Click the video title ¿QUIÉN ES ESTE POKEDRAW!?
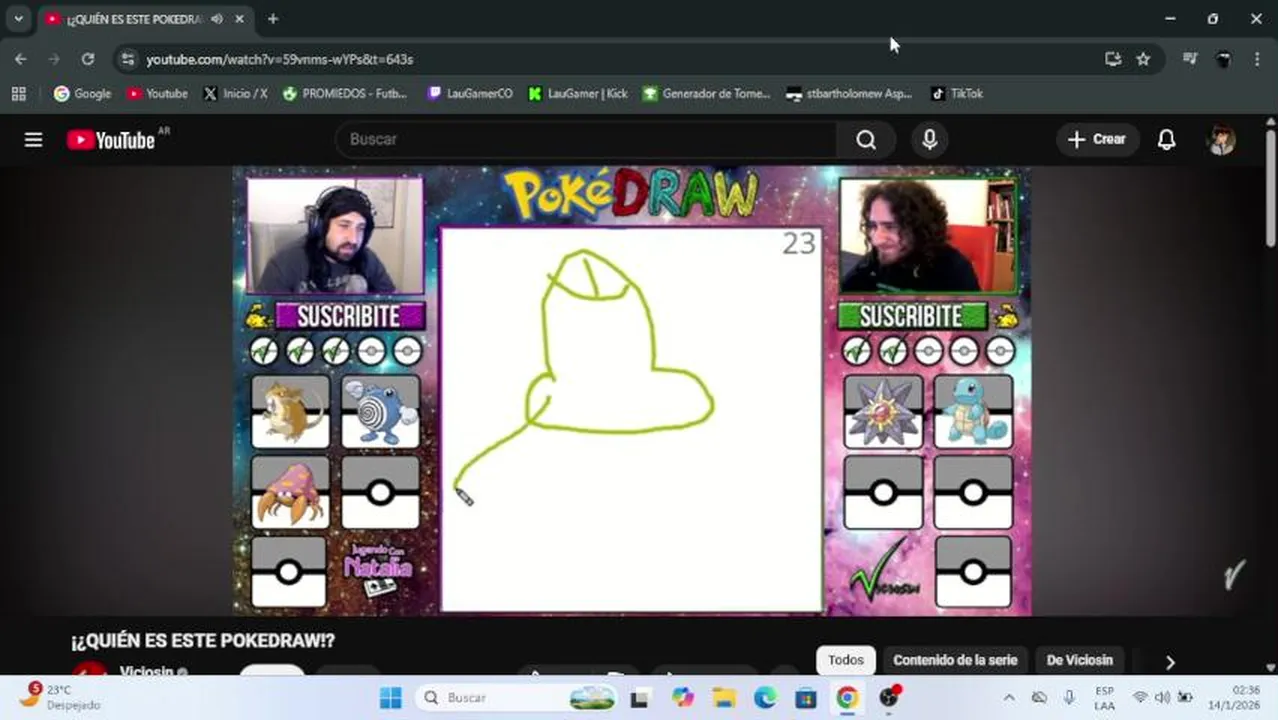1278x720 pixels. (203, 640)
